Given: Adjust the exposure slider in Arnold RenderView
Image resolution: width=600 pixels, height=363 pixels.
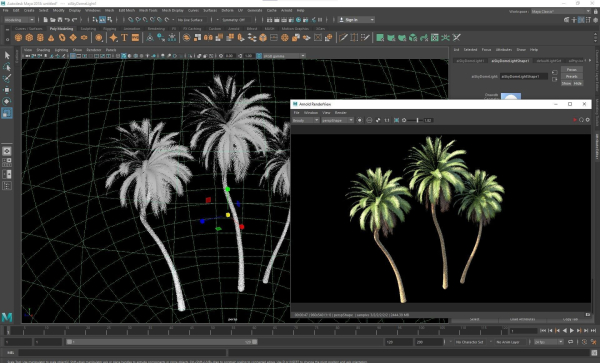Looking at the screenshot, I should coord(417,120).
